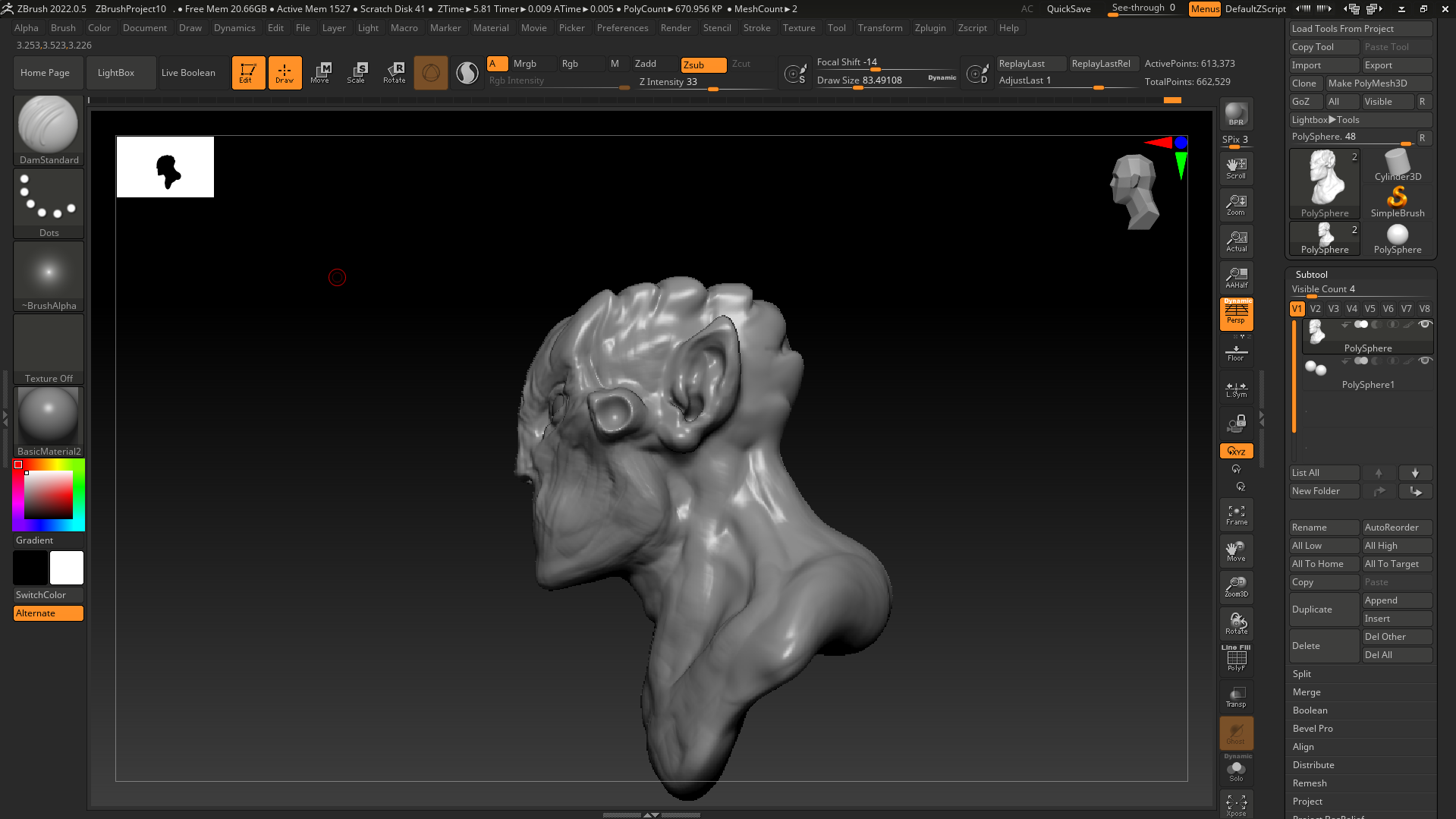Turn off Zsub sculpt mode
1456x819 pixels.
click(703, 65)
